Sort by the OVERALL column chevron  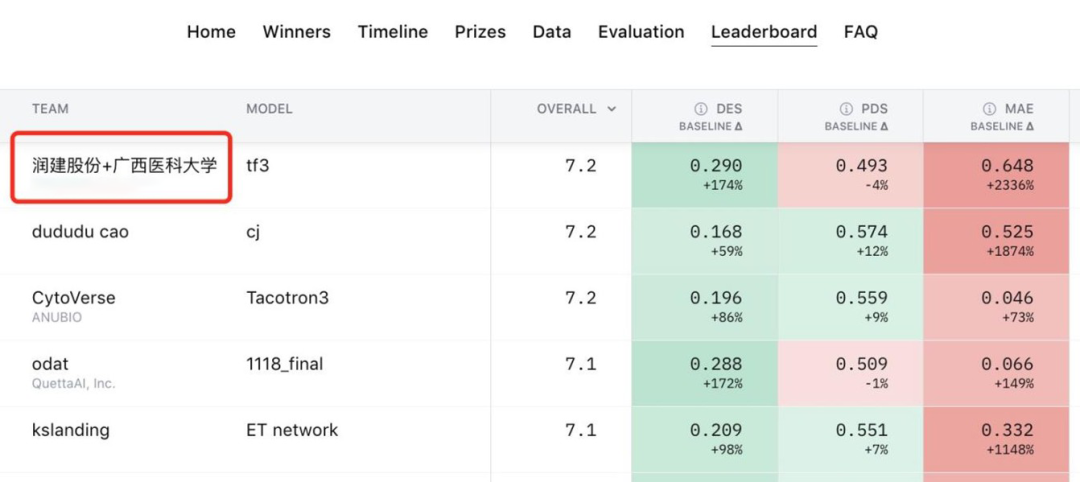click(612, 109)
